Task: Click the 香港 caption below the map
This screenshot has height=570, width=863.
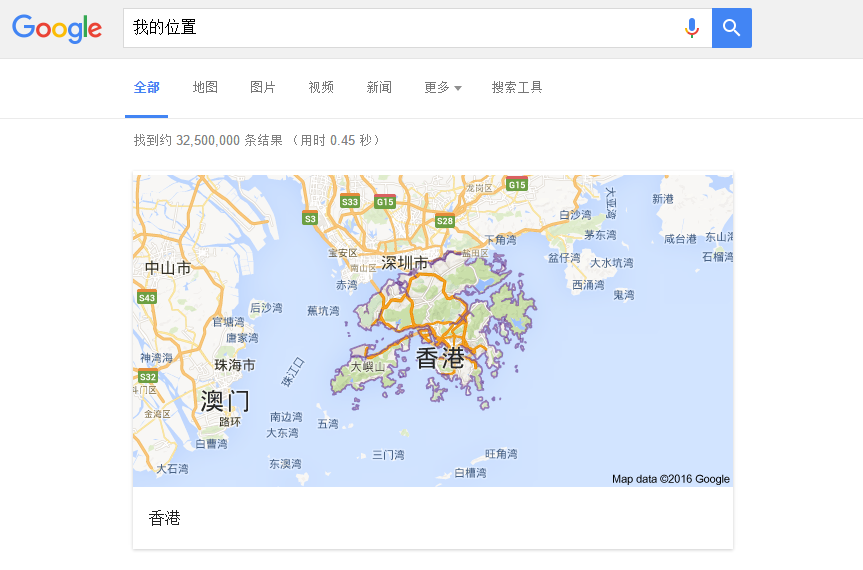Action: [165, 518]
